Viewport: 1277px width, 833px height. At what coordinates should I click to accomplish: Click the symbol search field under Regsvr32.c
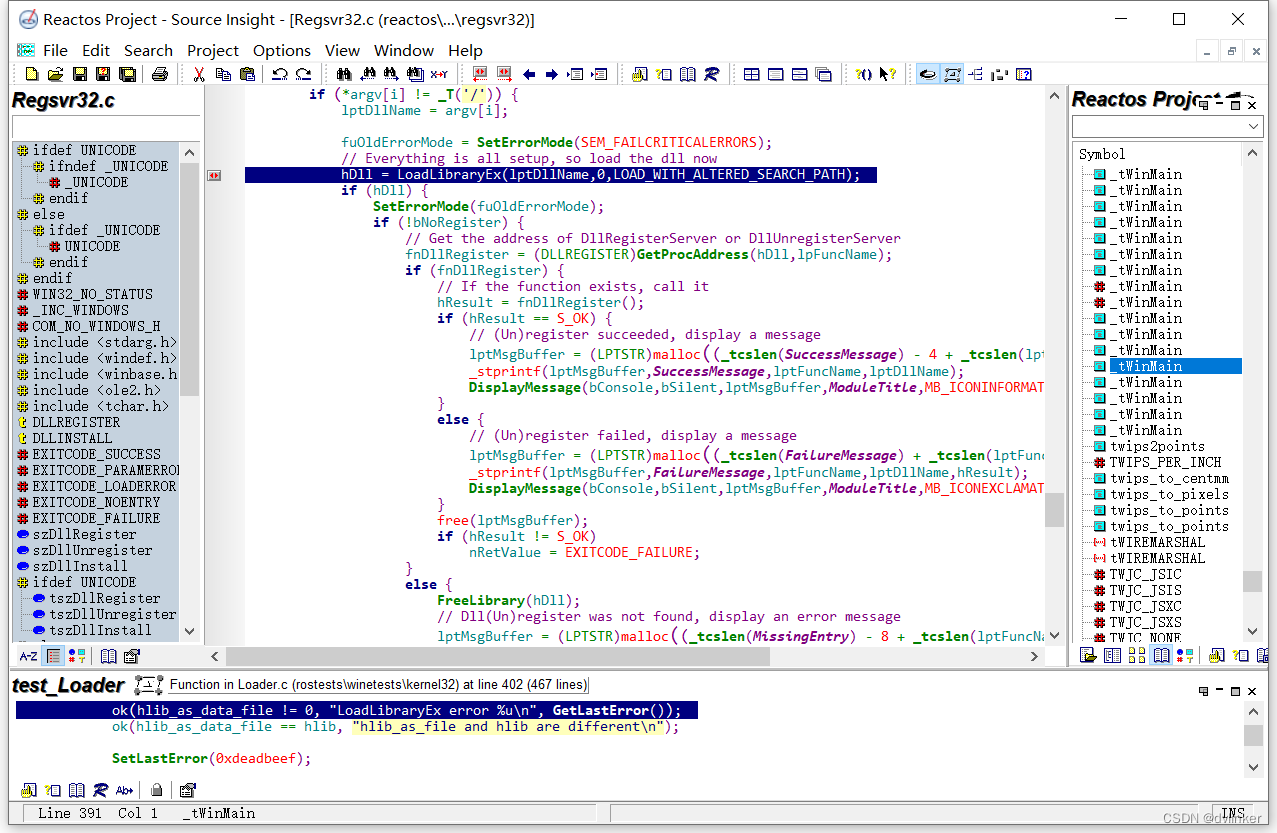tap(106, 127)
